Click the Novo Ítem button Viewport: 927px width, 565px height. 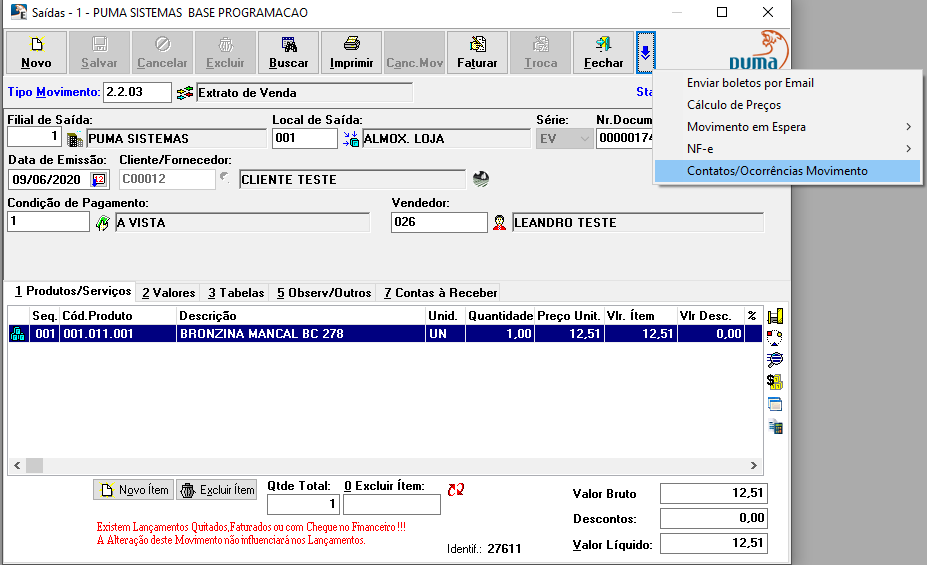click(x=134, y=490)
